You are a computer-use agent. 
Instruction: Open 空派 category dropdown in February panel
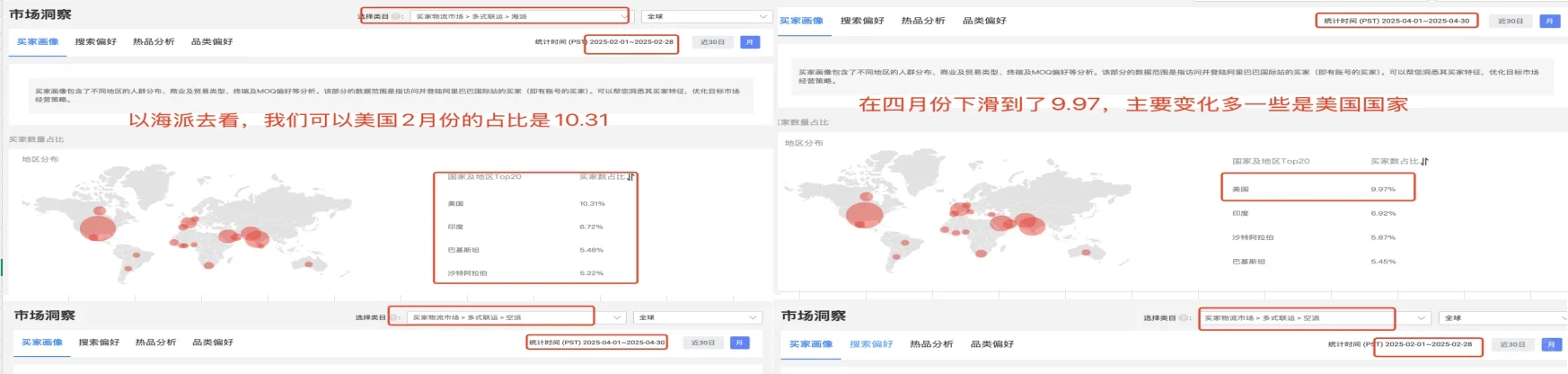[1315, 318]
